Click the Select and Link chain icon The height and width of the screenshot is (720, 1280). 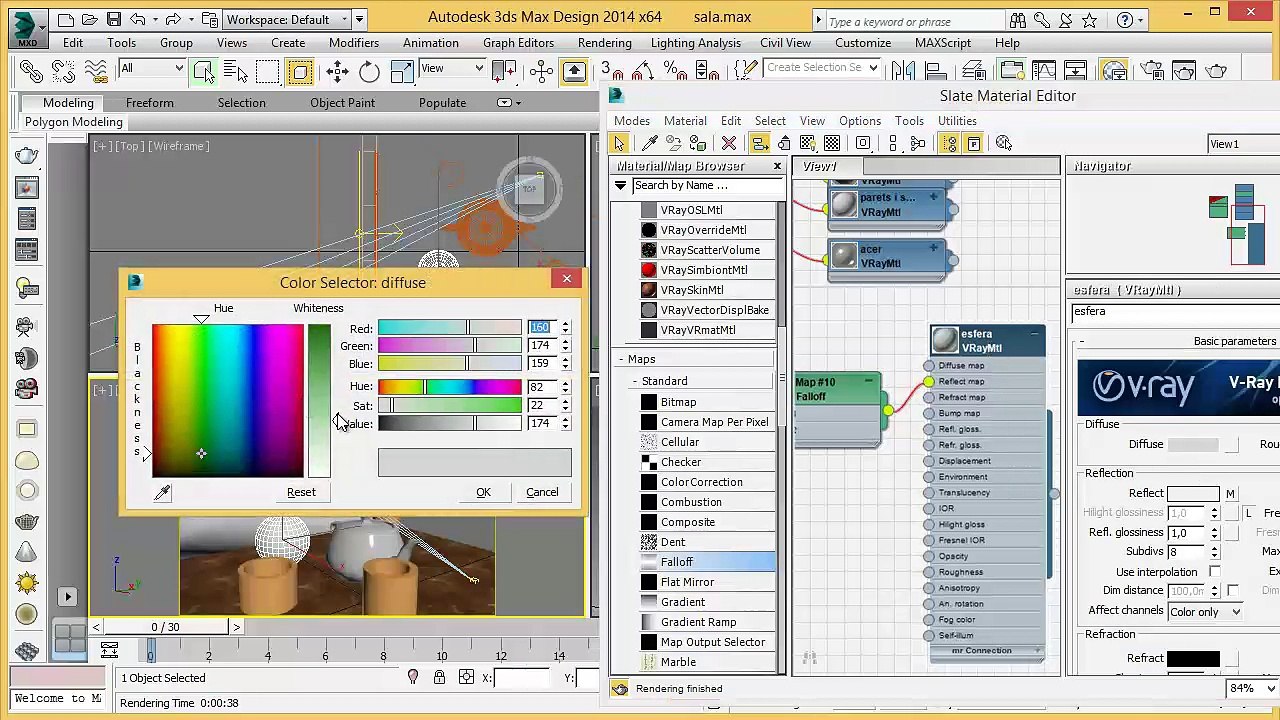pyautogui.click(x=31, y=71)
